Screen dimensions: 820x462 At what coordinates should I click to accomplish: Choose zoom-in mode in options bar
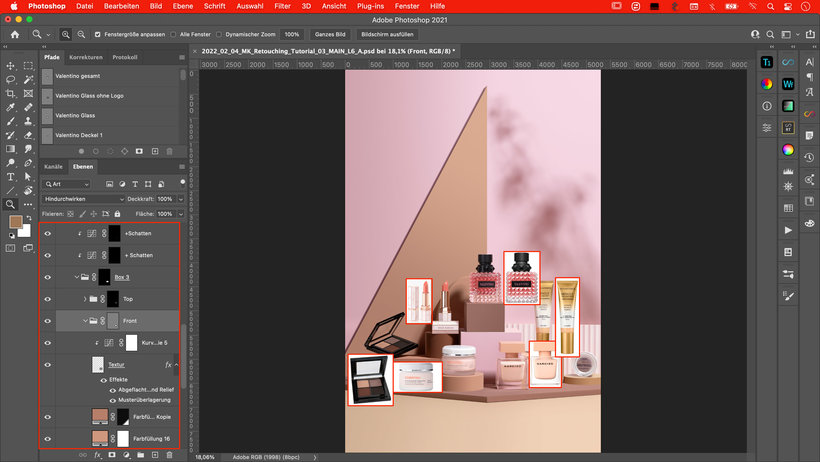point(65,35)
